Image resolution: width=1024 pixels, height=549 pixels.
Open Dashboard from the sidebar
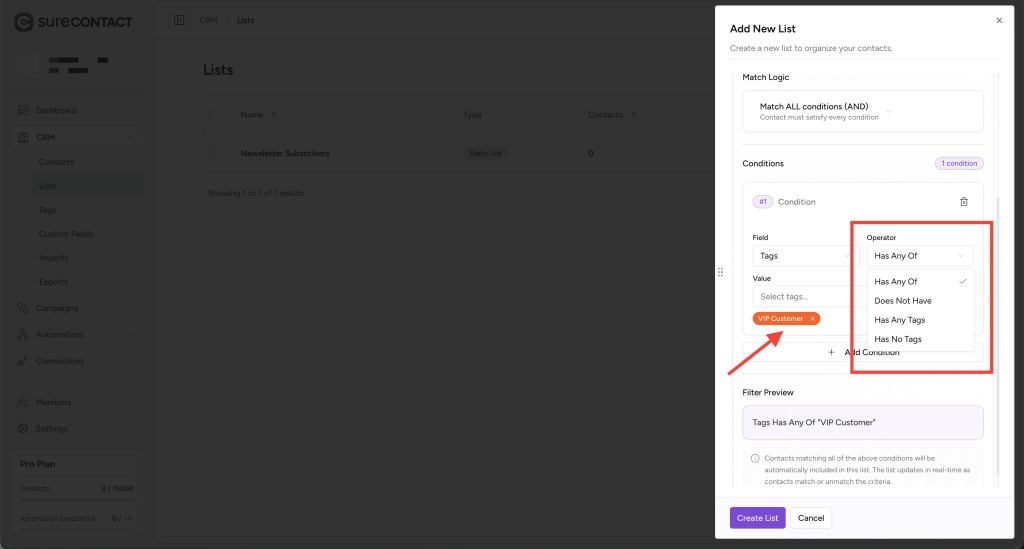point(56,110)
